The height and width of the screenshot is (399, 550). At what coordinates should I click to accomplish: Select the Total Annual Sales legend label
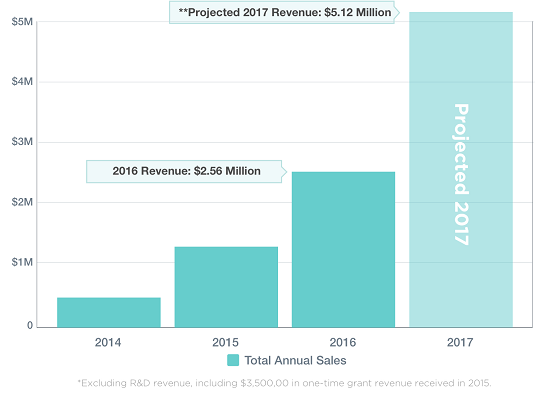tap(295, 360)
